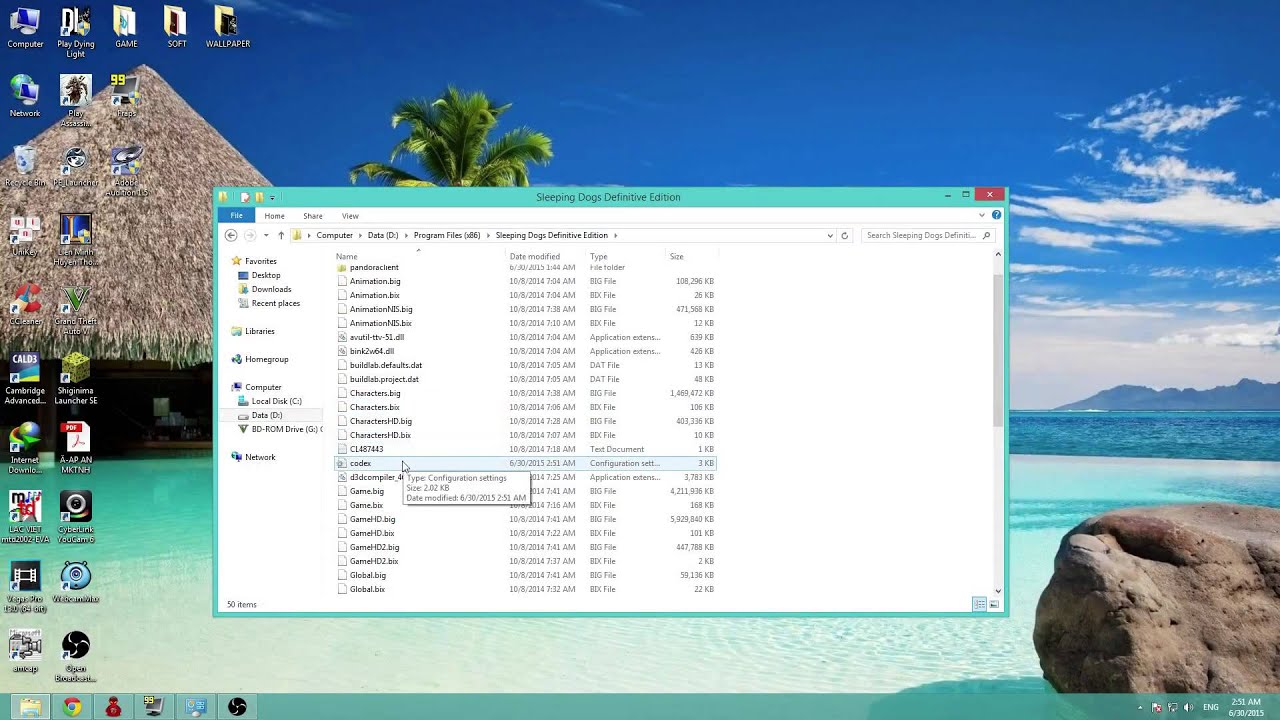Open the Home ribbon tab

click(x=274, y=215)
